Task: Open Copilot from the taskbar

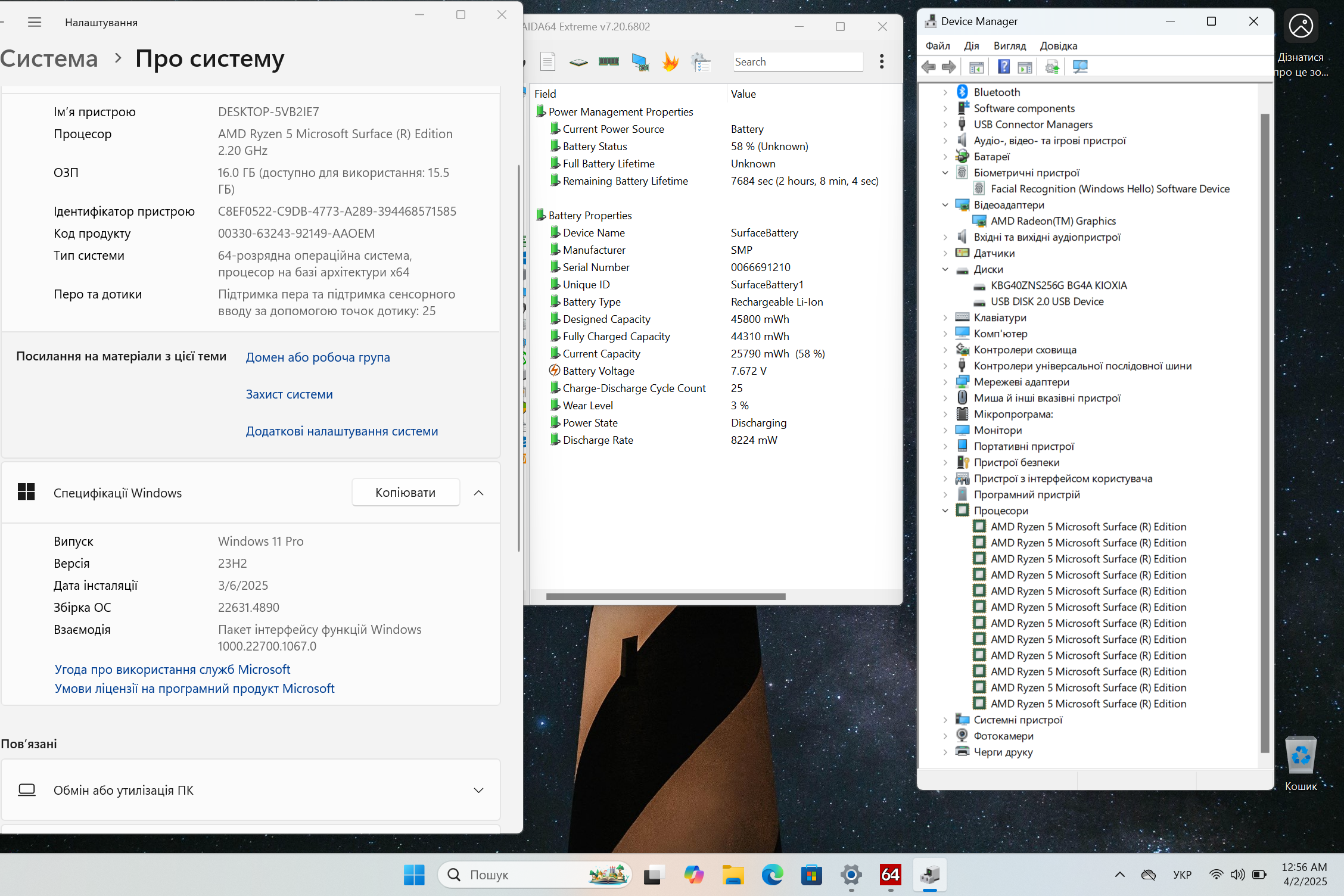Action: coord(693,875)
